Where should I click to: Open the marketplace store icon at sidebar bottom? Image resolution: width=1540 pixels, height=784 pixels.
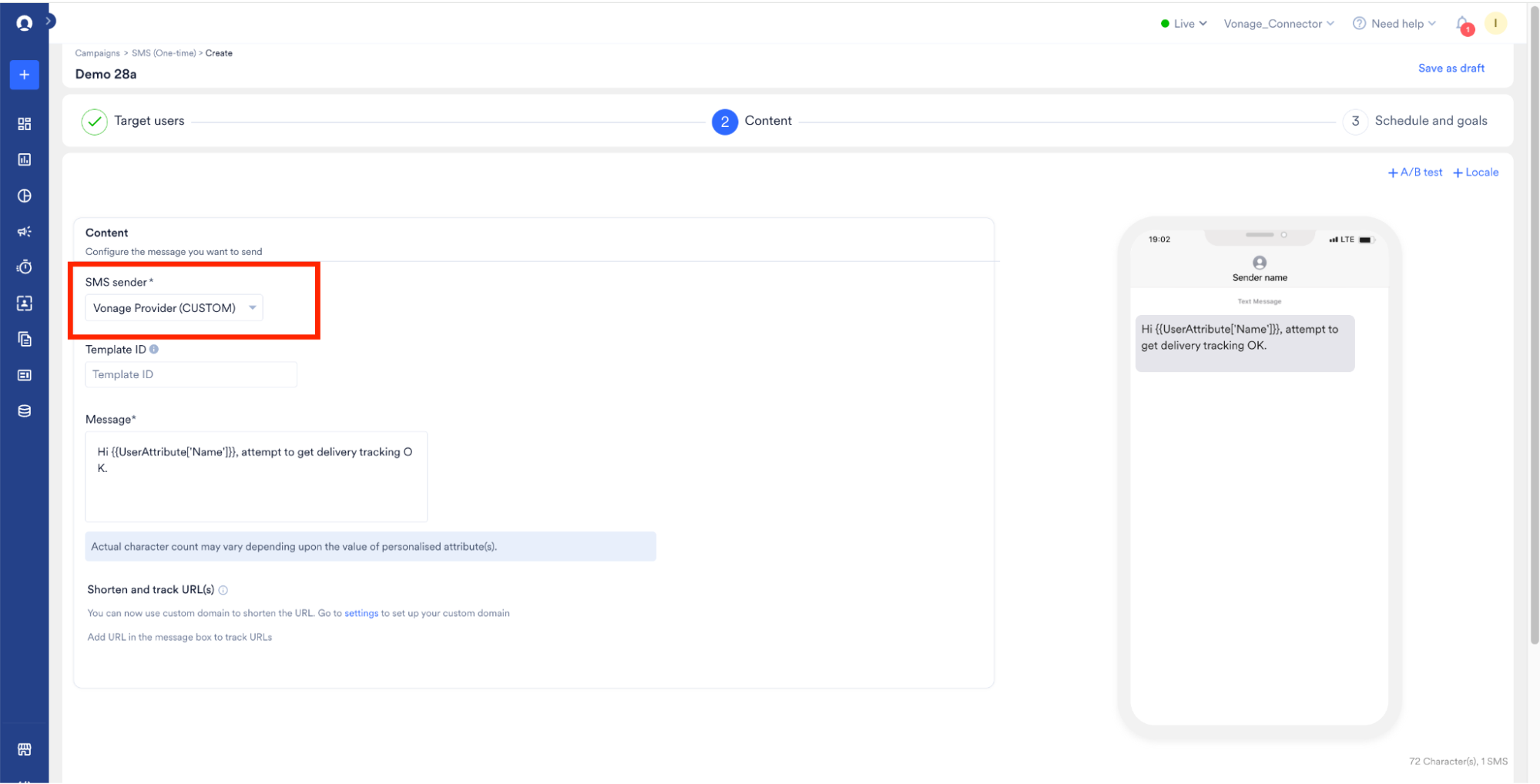25,749
